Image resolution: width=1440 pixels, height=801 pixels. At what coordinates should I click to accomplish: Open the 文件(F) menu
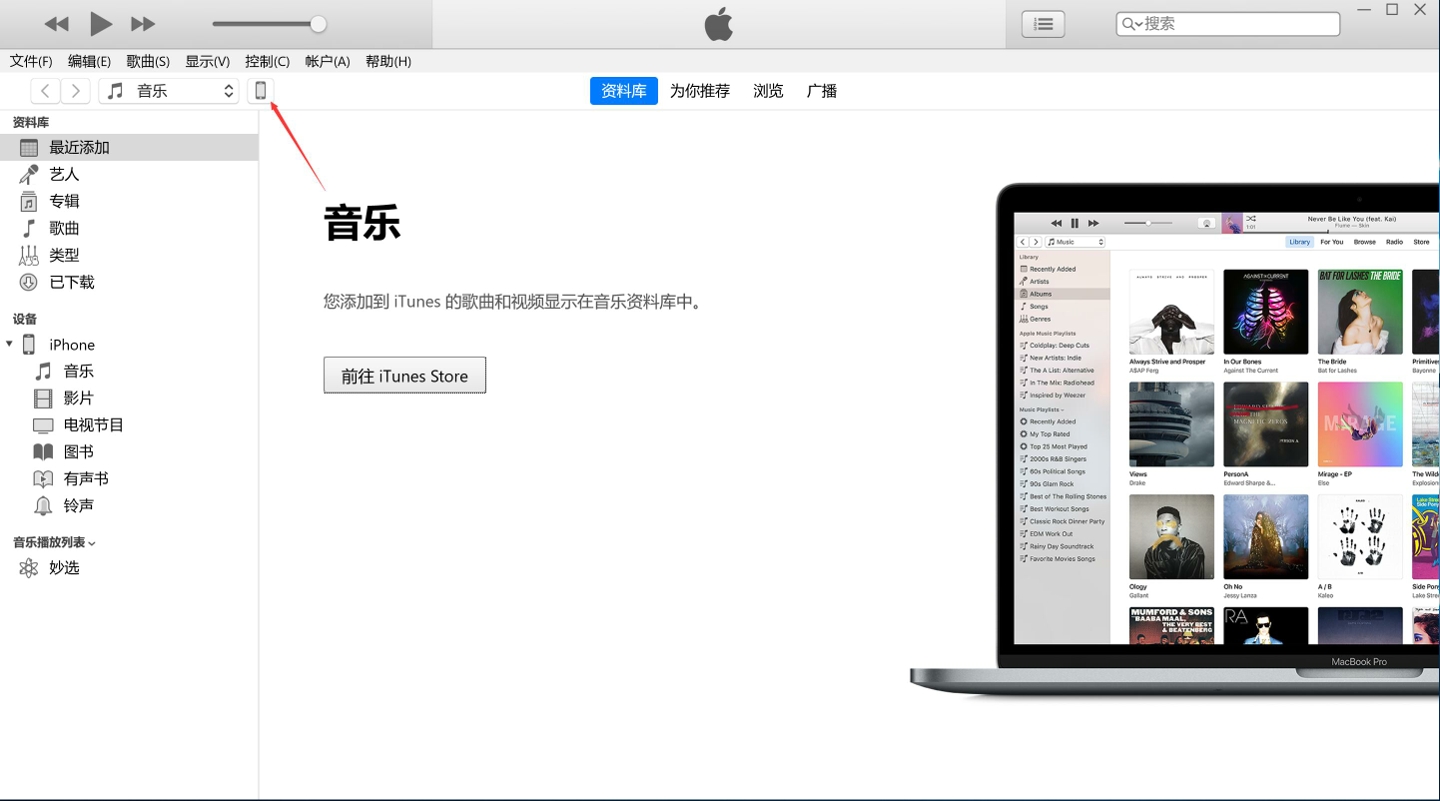pos(31,61)
